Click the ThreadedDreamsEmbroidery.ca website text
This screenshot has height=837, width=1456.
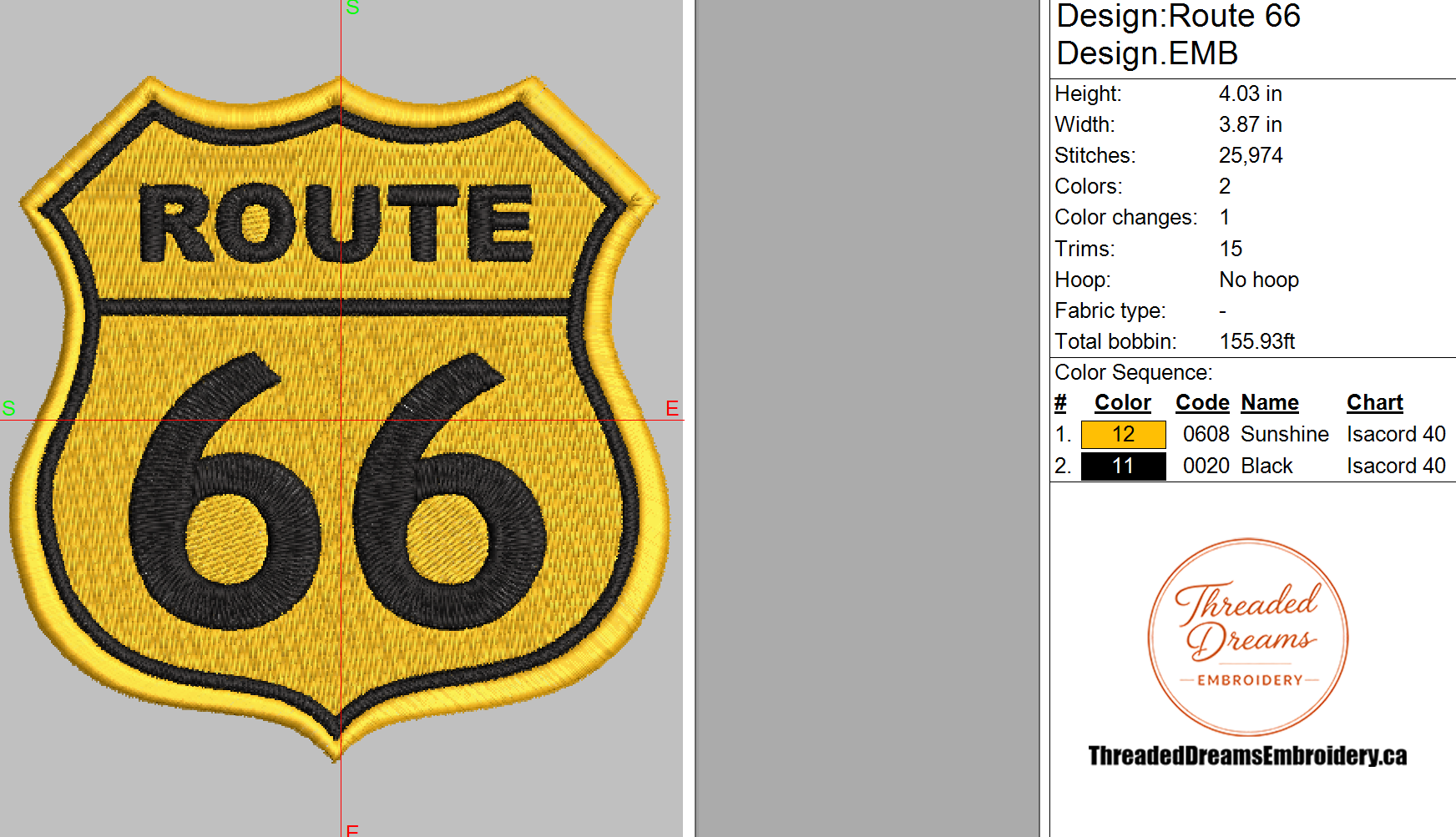tap(1247, 756)
